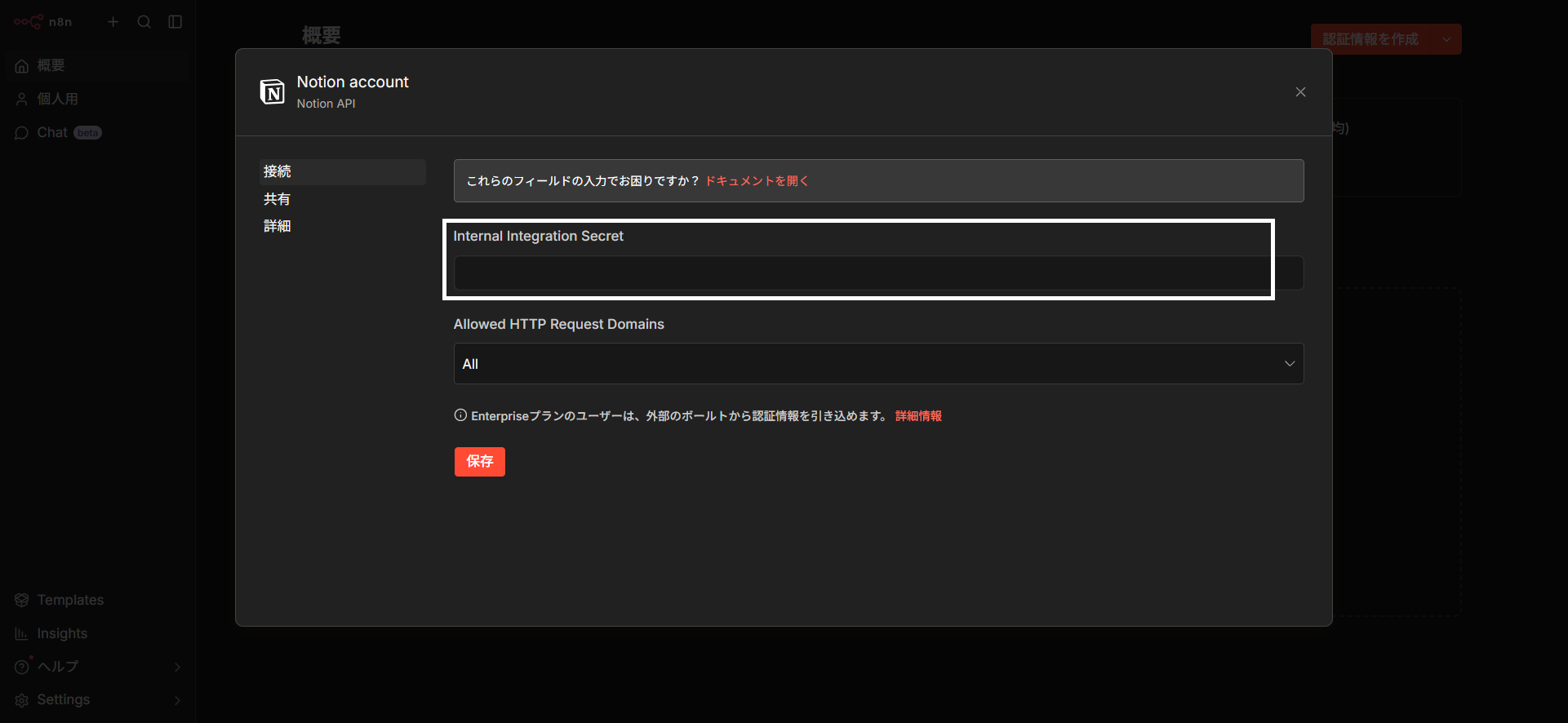The width and height of the screenshot is (1568, 723).
Task: Click the Notion account title text
Action: [x=353, y=82]
